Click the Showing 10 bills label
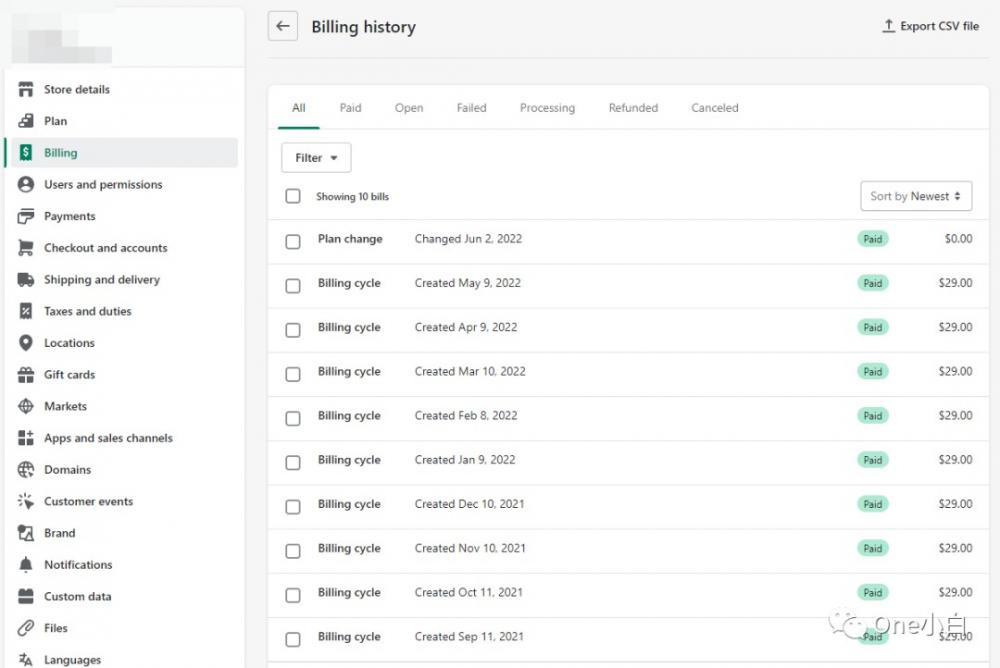The height and width of the screenshot is (668, 1000). 352,197
